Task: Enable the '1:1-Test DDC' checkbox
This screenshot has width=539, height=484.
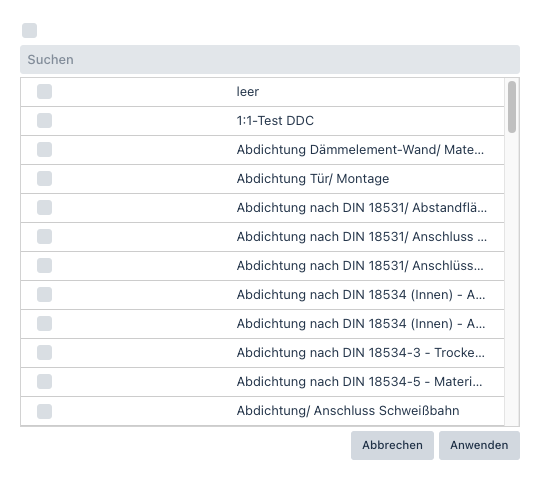Action: tap(45, 121)
